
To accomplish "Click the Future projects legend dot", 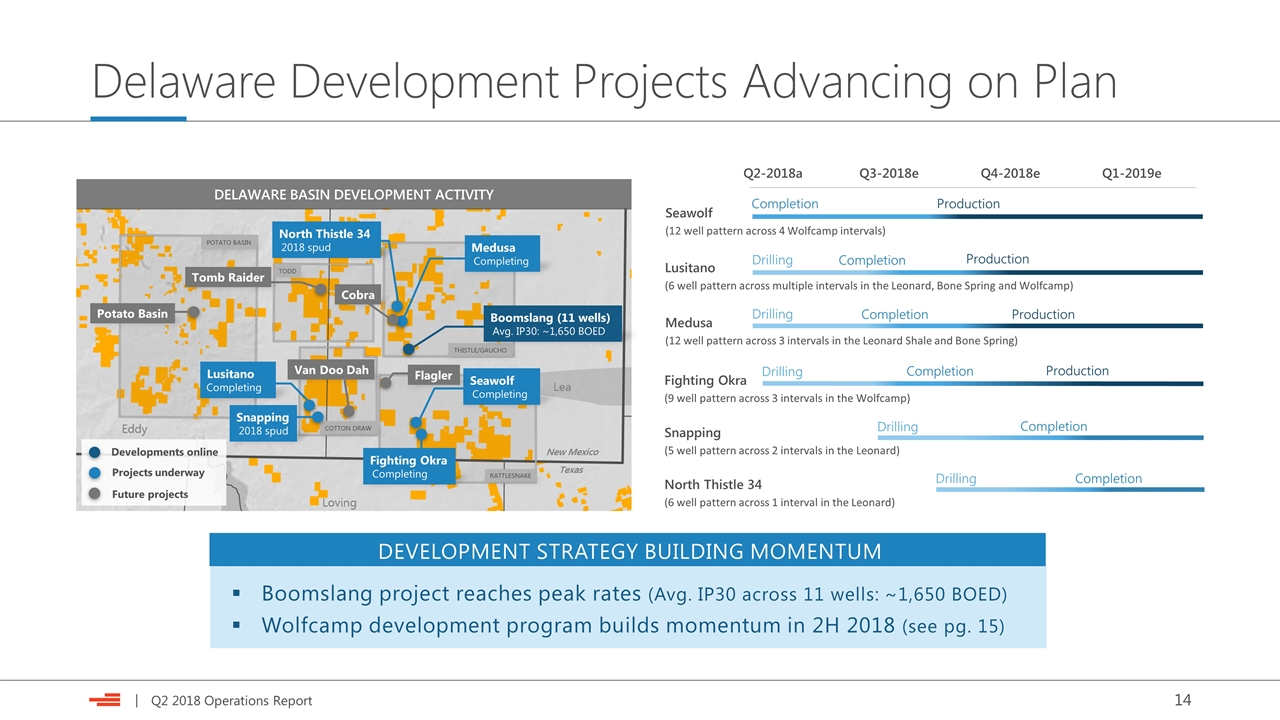I will 94,494.
